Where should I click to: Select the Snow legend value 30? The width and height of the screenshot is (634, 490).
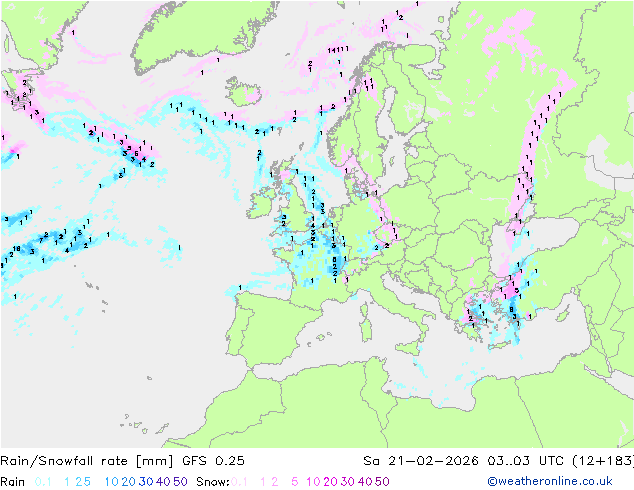348,482
